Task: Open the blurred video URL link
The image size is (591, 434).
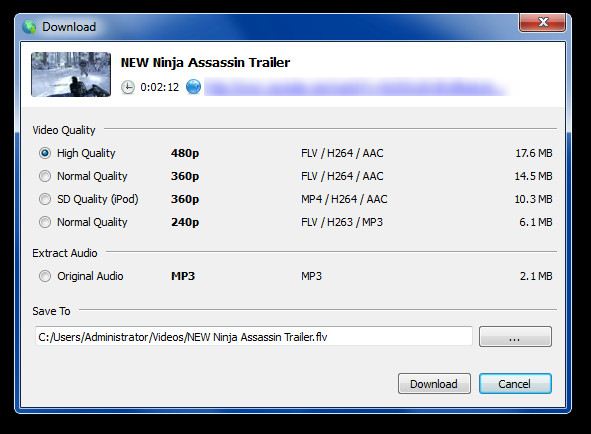Action: point(354,87)
